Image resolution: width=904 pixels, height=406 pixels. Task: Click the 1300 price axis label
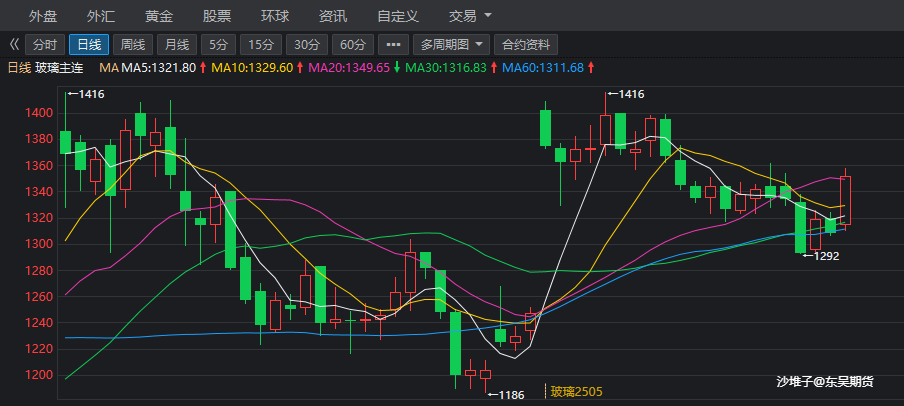(39, 244)
